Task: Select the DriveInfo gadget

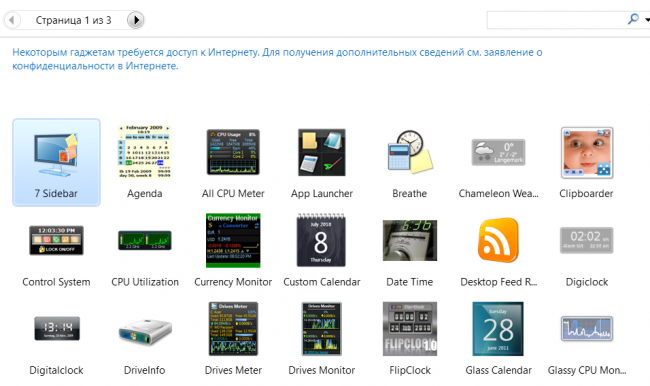Action: pos(145,339)
